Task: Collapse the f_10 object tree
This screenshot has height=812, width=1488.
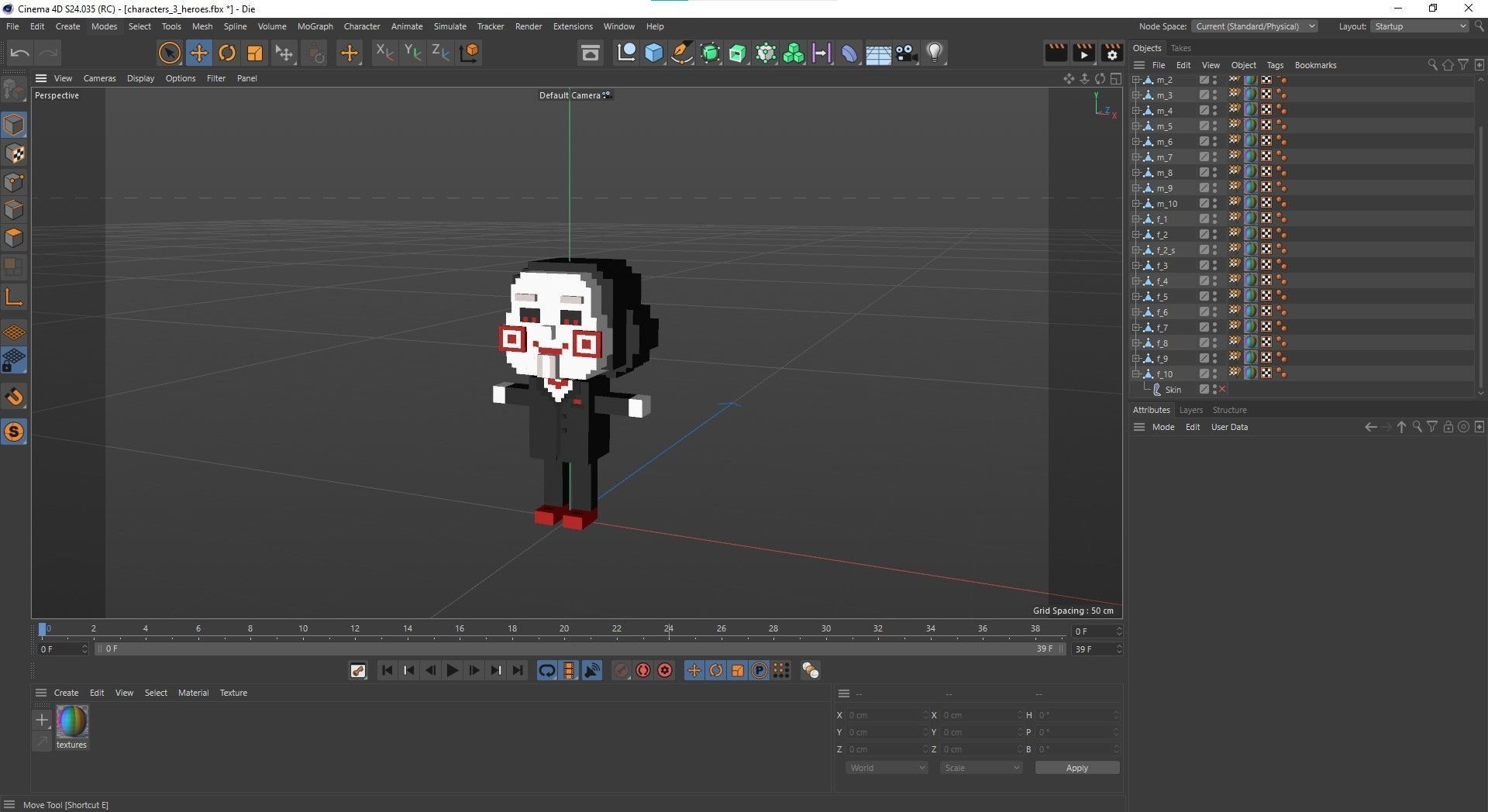Action: [x=1136, y=374]
